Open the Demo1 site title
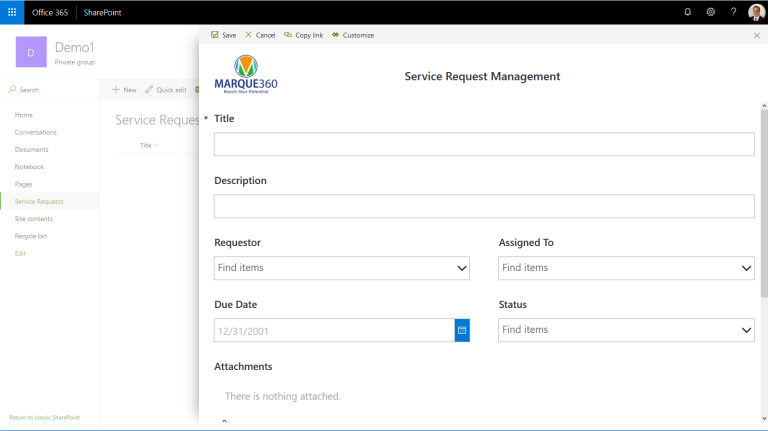Image resolution: width=768 pixels, height=431 pixels. [x=74, y=48]
